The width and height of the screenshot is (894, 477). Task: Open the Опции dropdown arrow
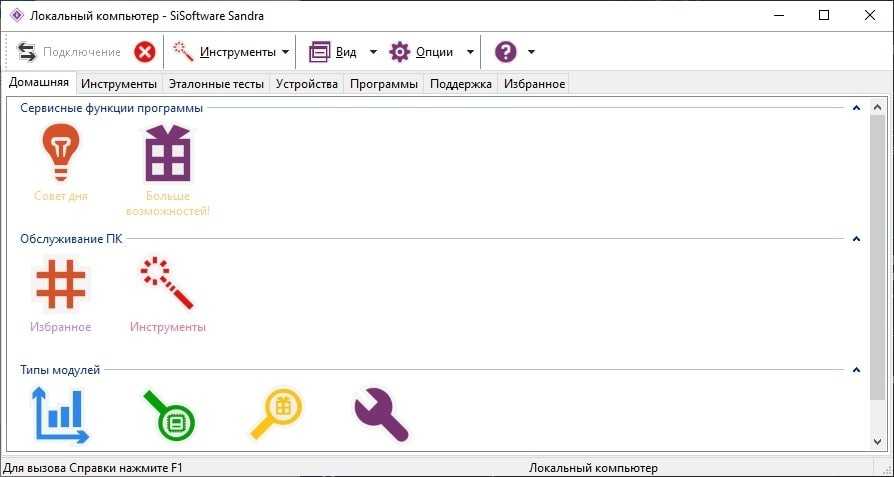pos(470,52)
